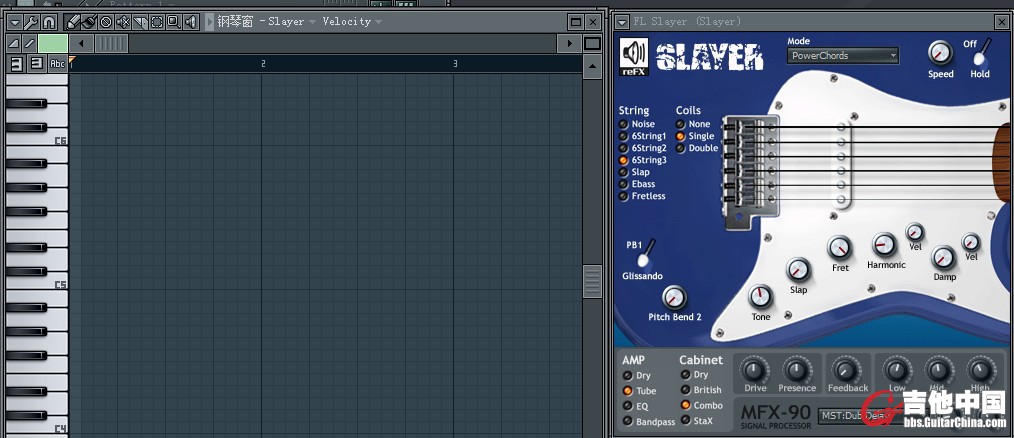1014x438 pixels.
Task: Toggle the Hold switch
Action: (x=981, y=54)
